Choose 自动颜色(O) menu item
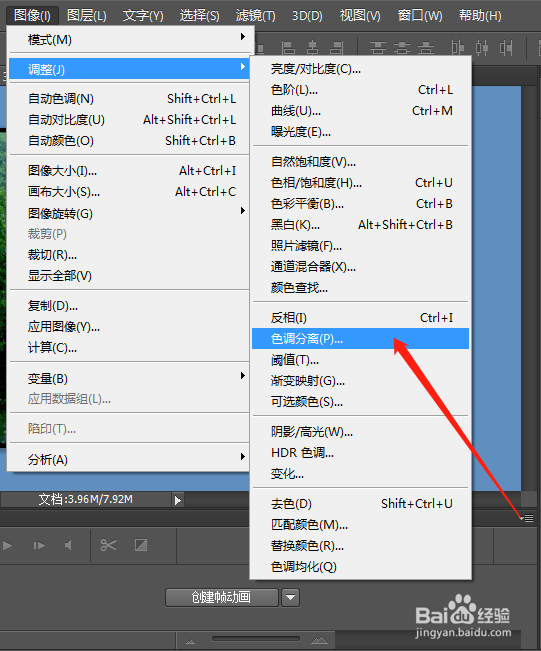This screenshot has height=651, width=541. pyautogui.click(x=129, y=141)
